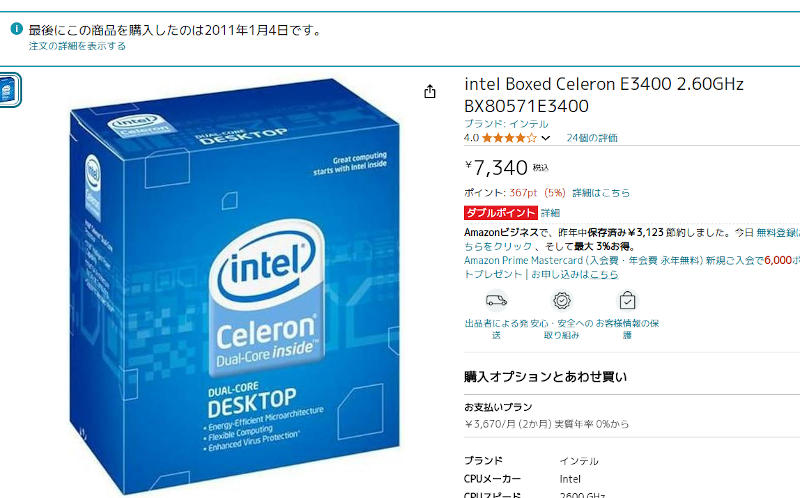This screenshot has width=800, height=498.
Task: Click 詳細はこちら next to the points
Action: click(601, 193)
